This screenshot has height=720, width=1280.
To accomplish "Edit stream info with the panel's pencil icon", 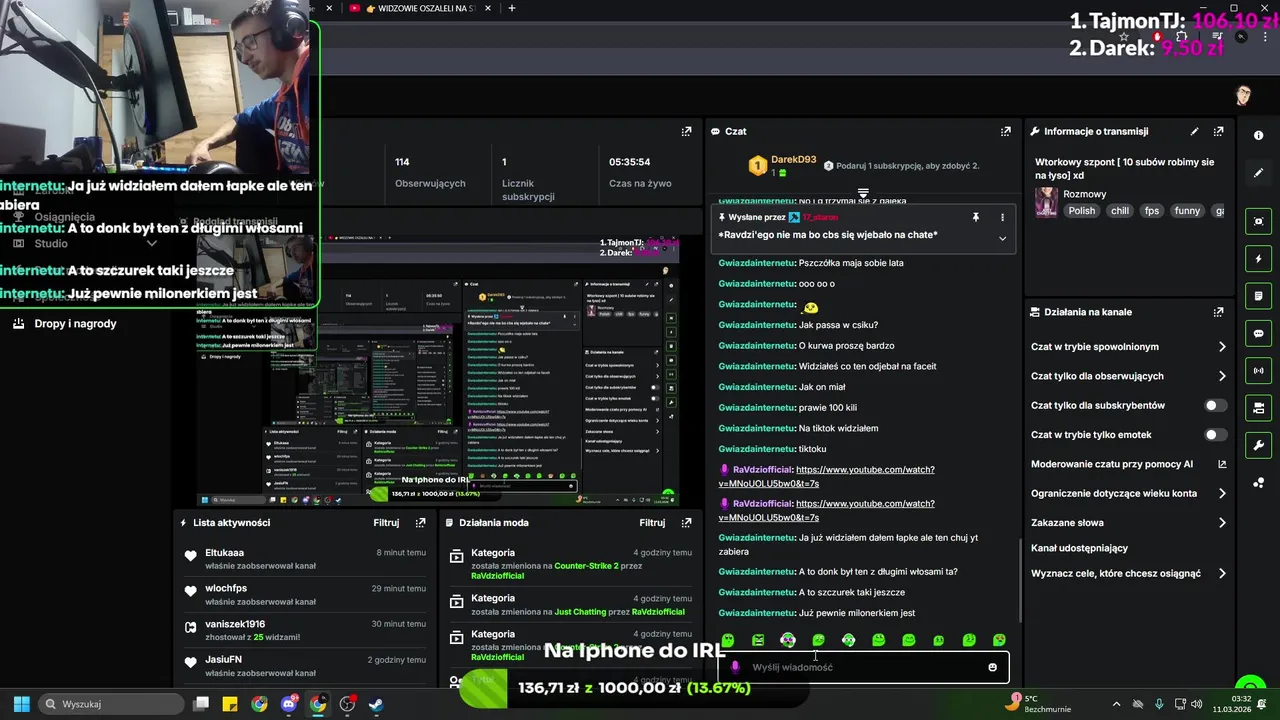I will 1194,131.
